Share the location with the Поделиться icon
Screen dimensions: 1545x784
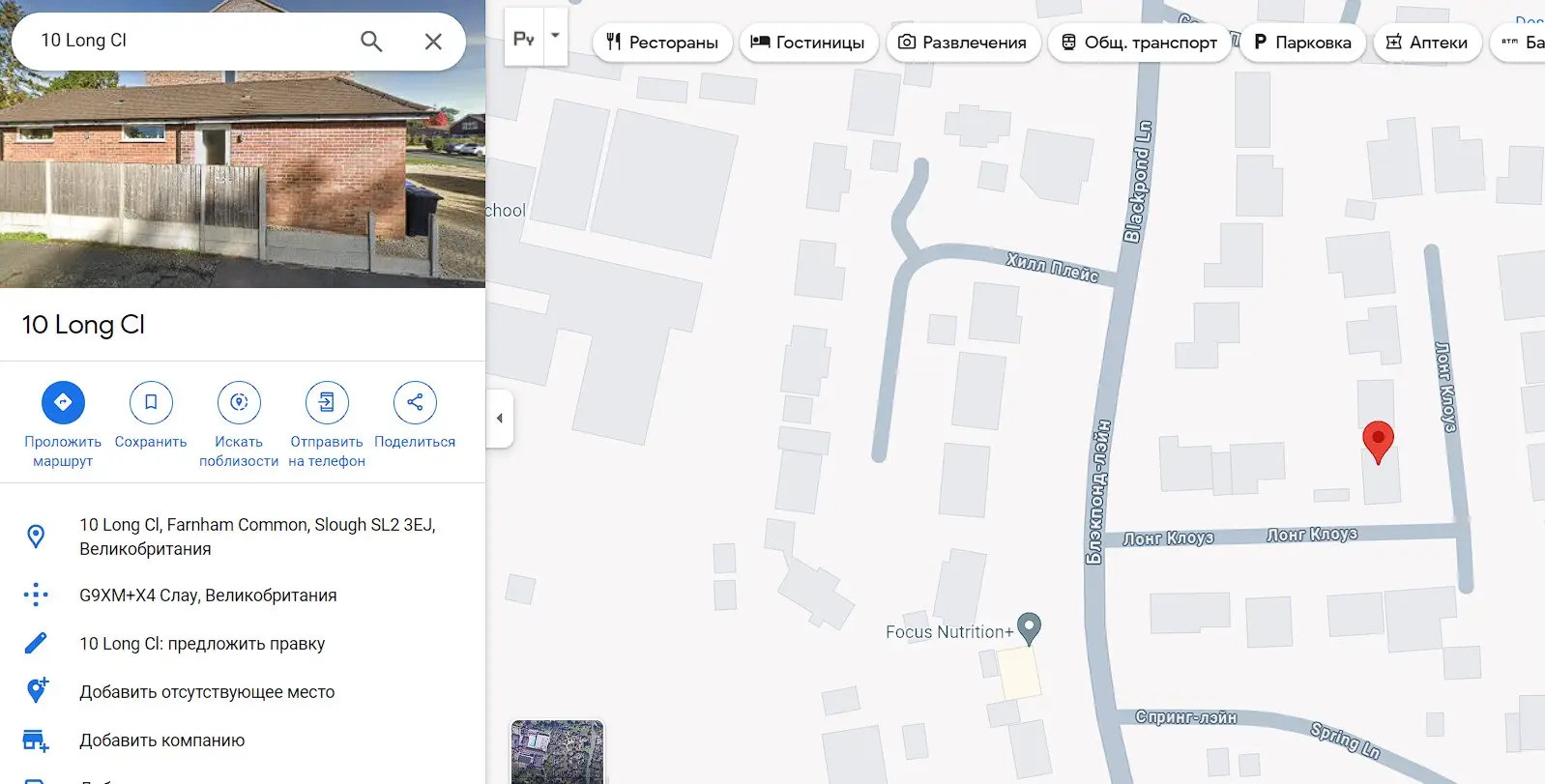pyautogui.click(x=415, y=402)
